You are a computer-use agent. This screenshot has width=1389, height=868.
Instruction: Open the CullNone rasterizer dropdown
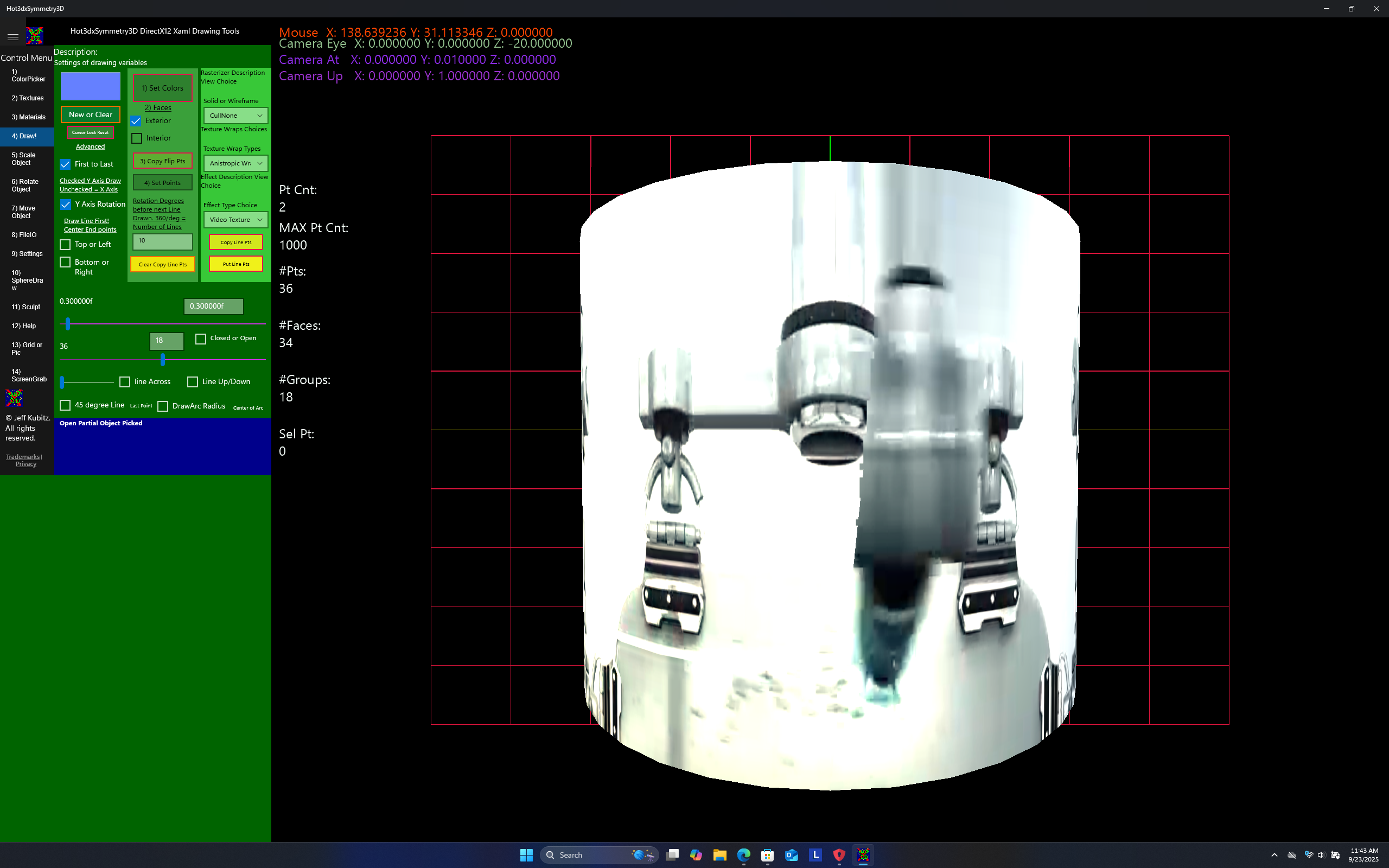(235, 115)
